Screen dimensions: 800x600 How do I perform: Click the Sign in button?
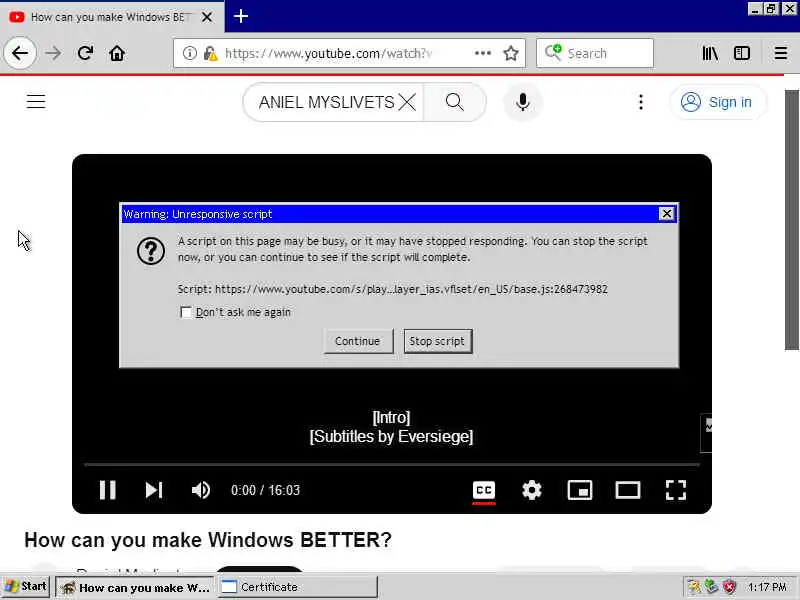pyautogui.click(x=717, y=102)
